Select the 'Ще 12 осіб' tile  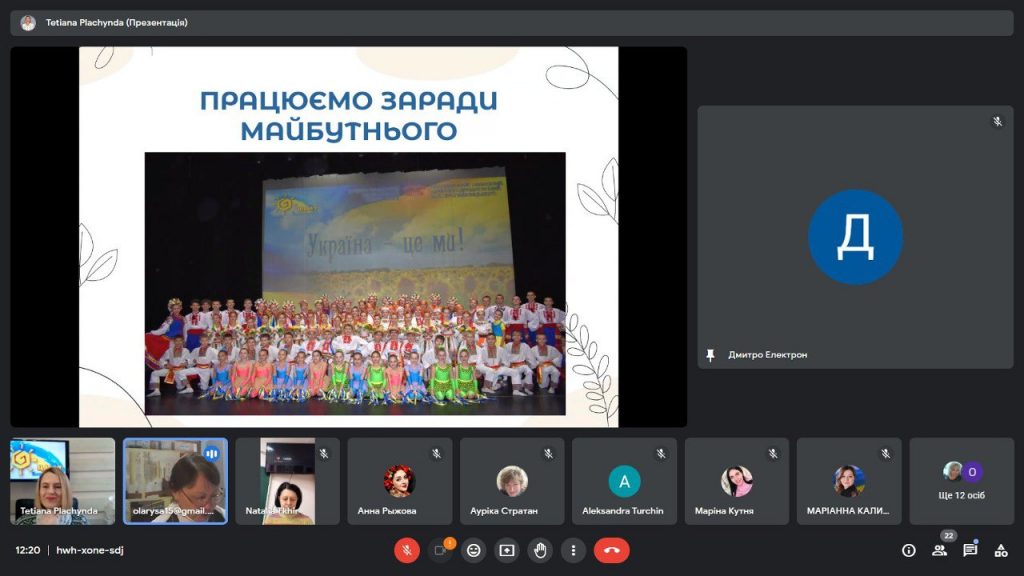[962, 481]
